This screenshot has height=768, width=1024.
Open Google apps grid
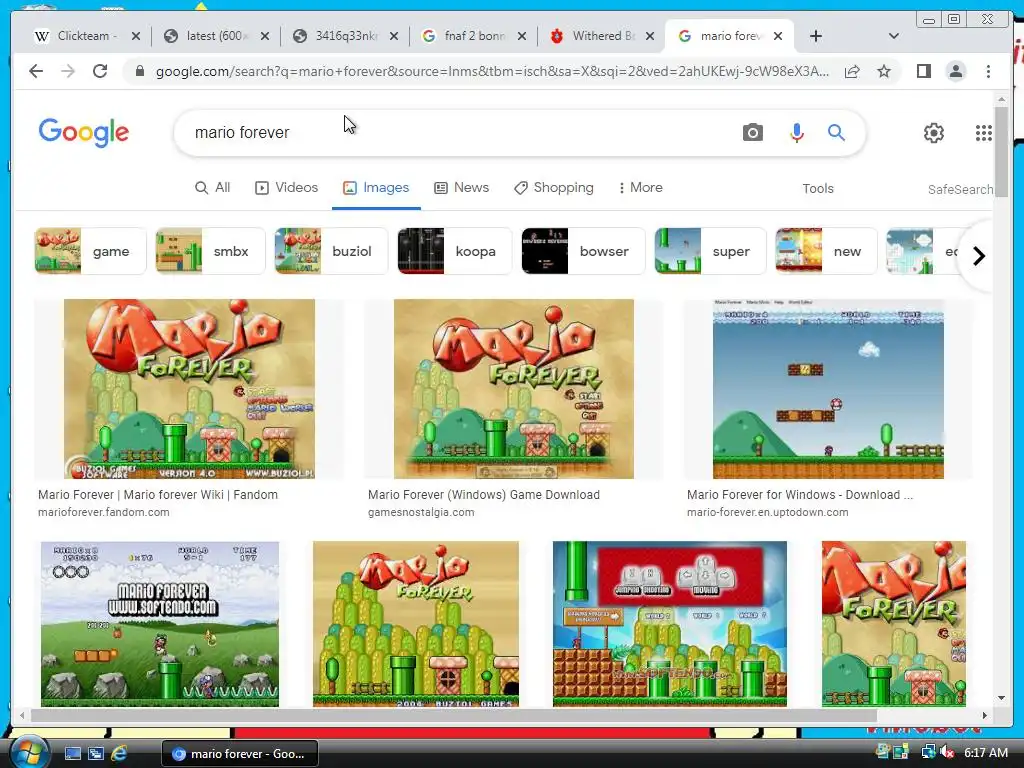[x=984, y=133]
